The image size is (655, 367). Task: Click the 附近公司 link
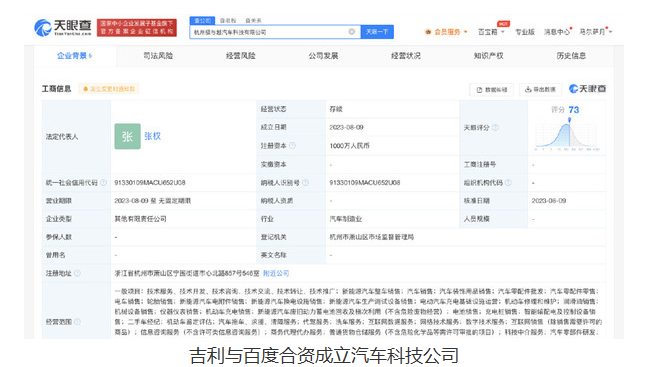coord(276,273)
